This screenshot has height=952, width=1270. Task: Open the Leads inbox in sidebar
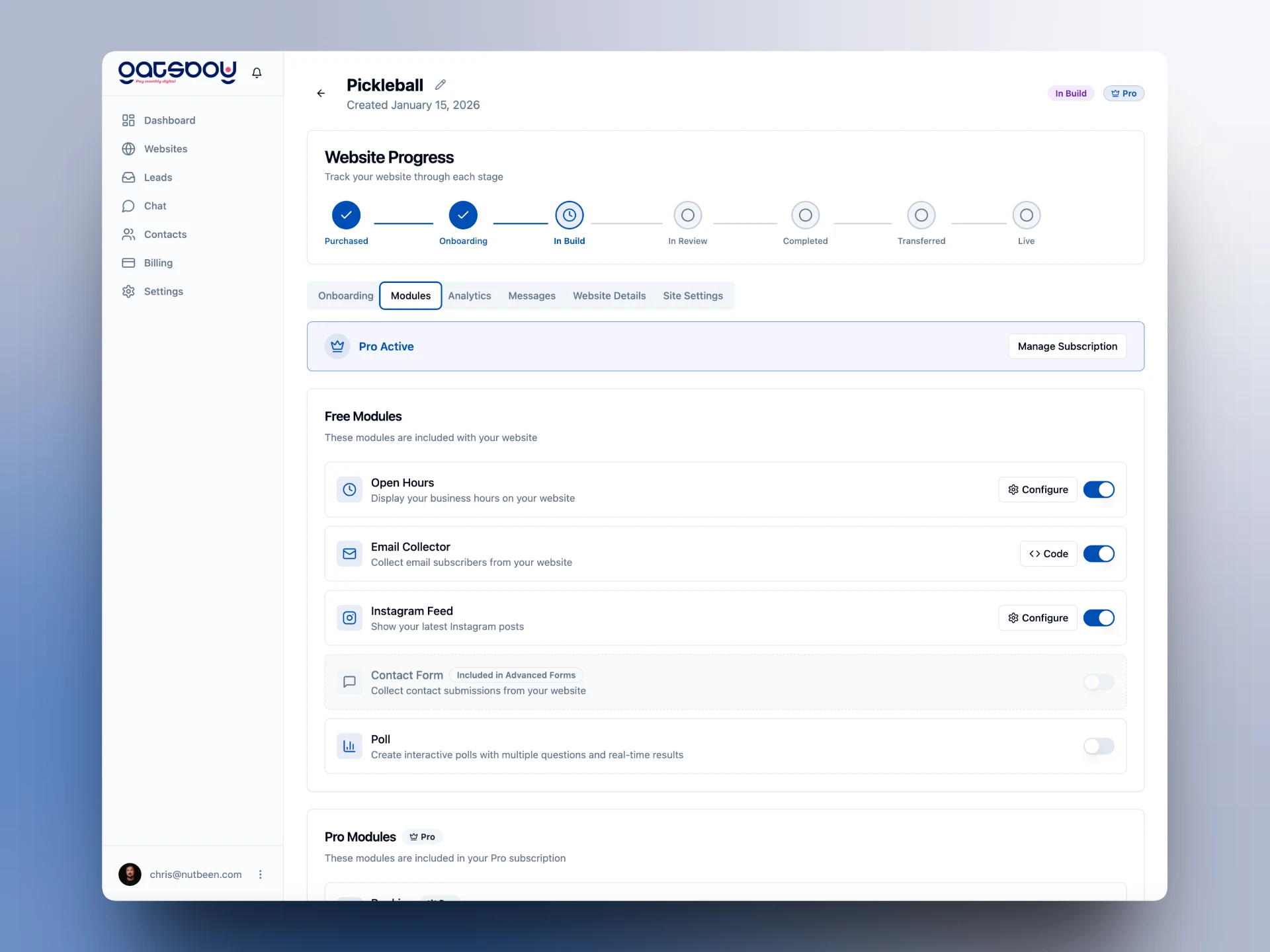click(x=157, y=177)
